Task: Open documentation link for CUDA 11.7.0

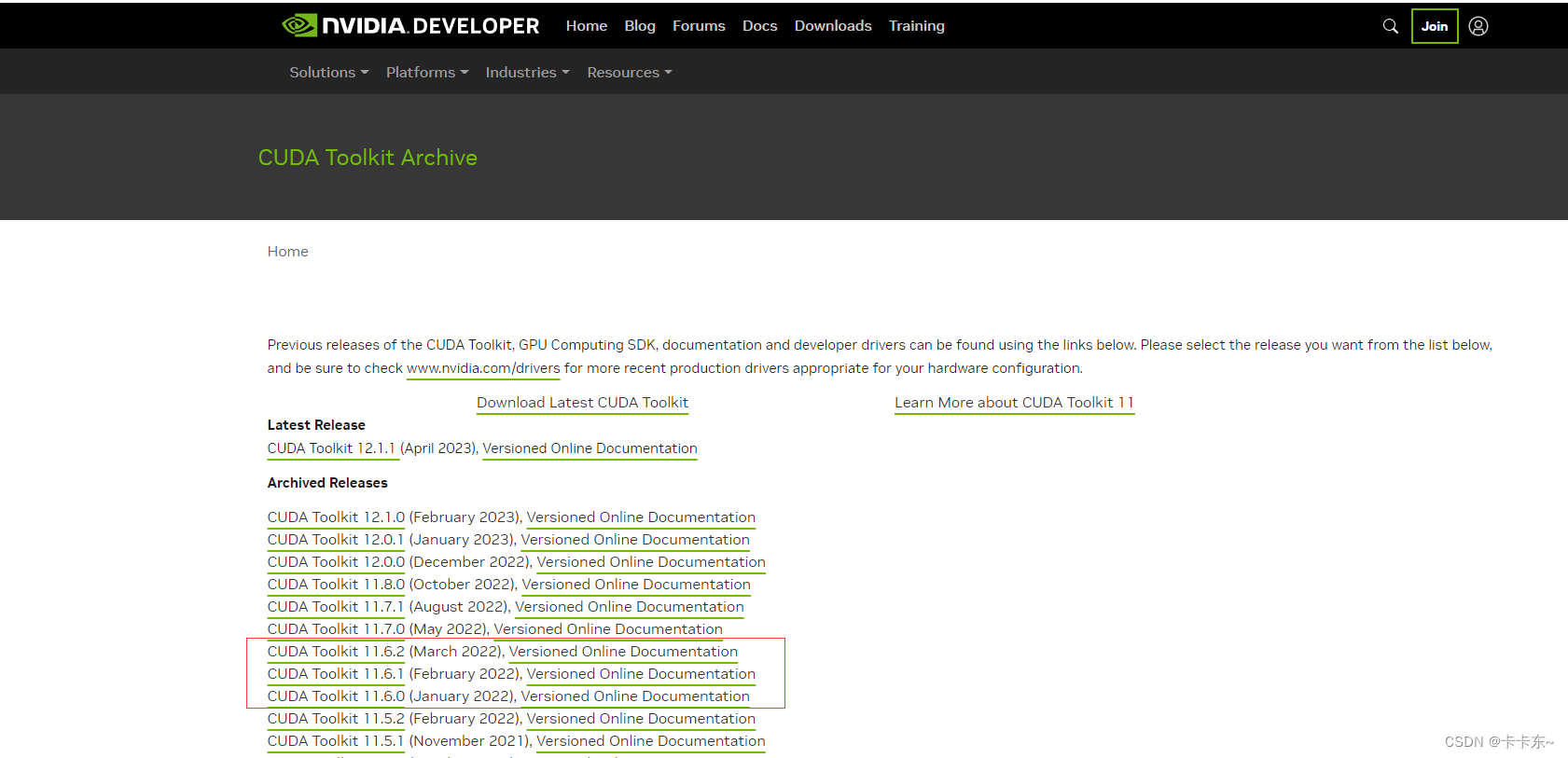Action: coord(608,629)
